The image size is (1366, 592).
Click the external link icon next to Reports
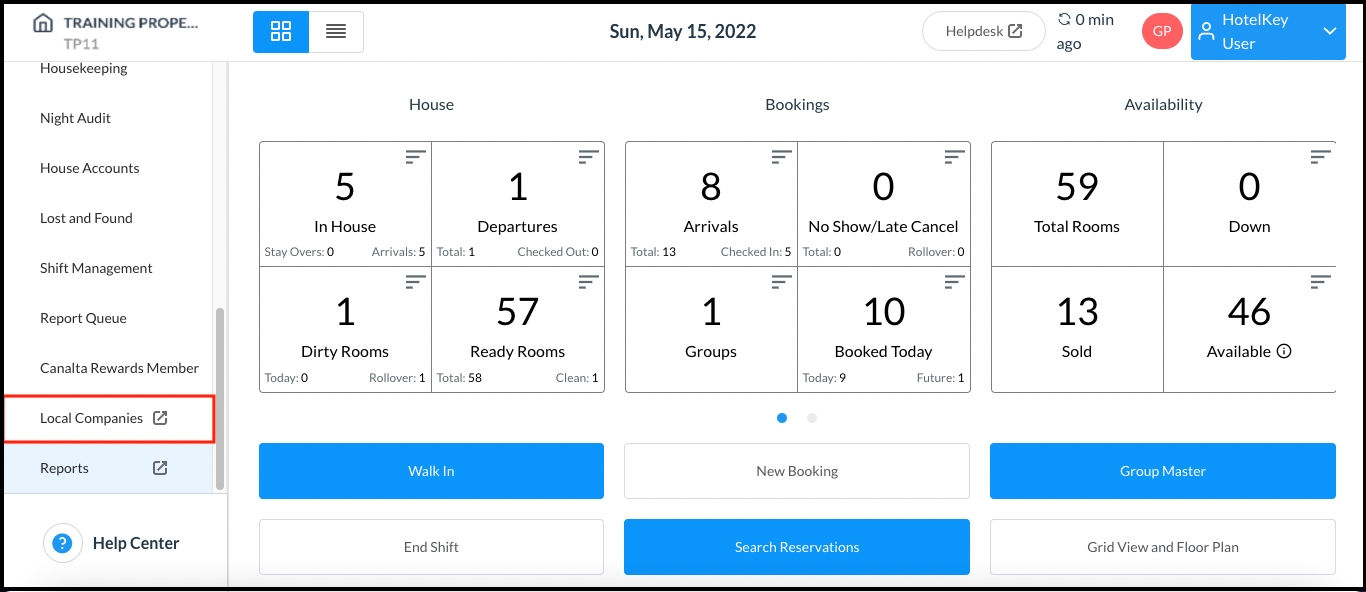160,467
